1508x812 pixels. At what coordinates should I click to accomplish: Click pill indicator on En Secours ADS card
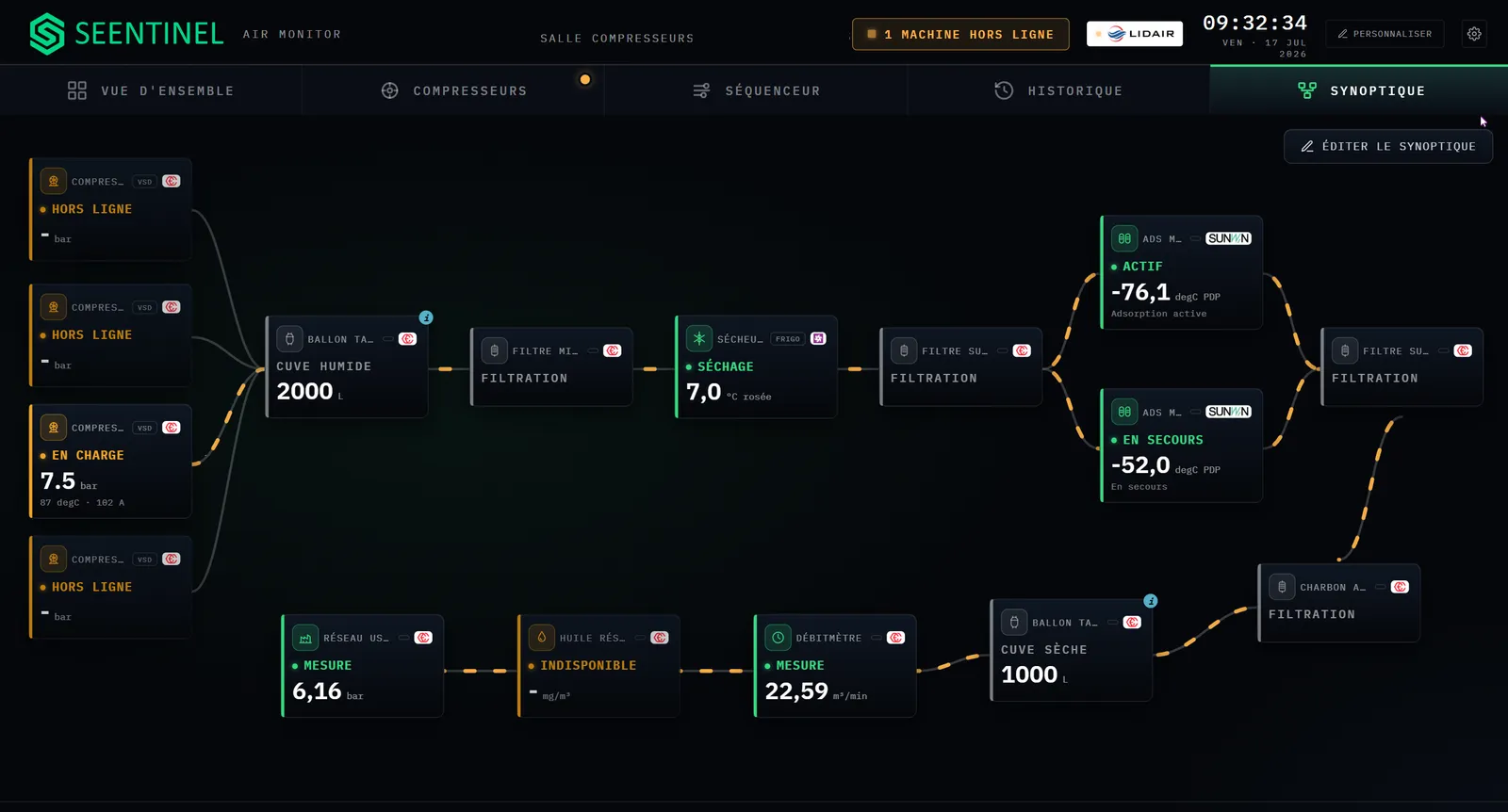point(1196,412)
